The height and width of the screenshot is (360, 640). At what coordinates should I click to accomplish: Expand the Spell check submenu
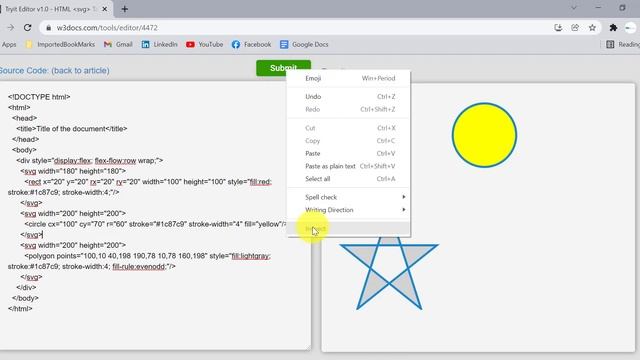coord(349,197)
